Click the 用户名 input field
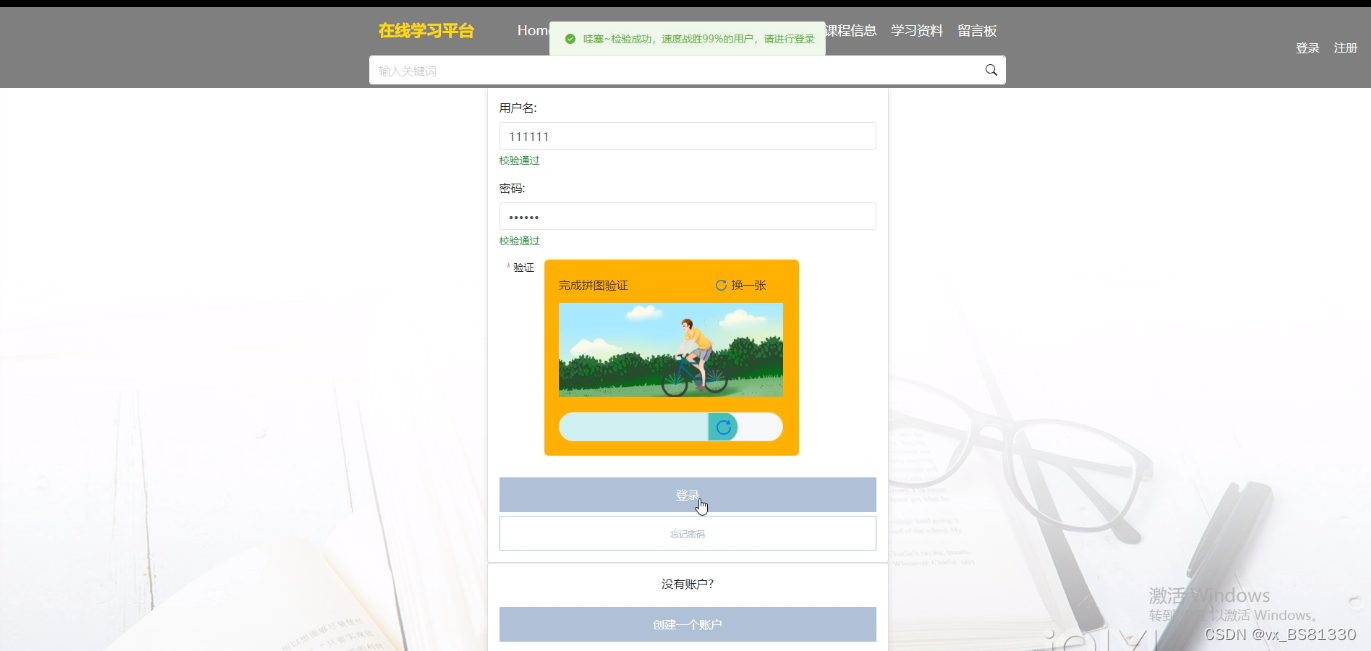 coord(688,136)
